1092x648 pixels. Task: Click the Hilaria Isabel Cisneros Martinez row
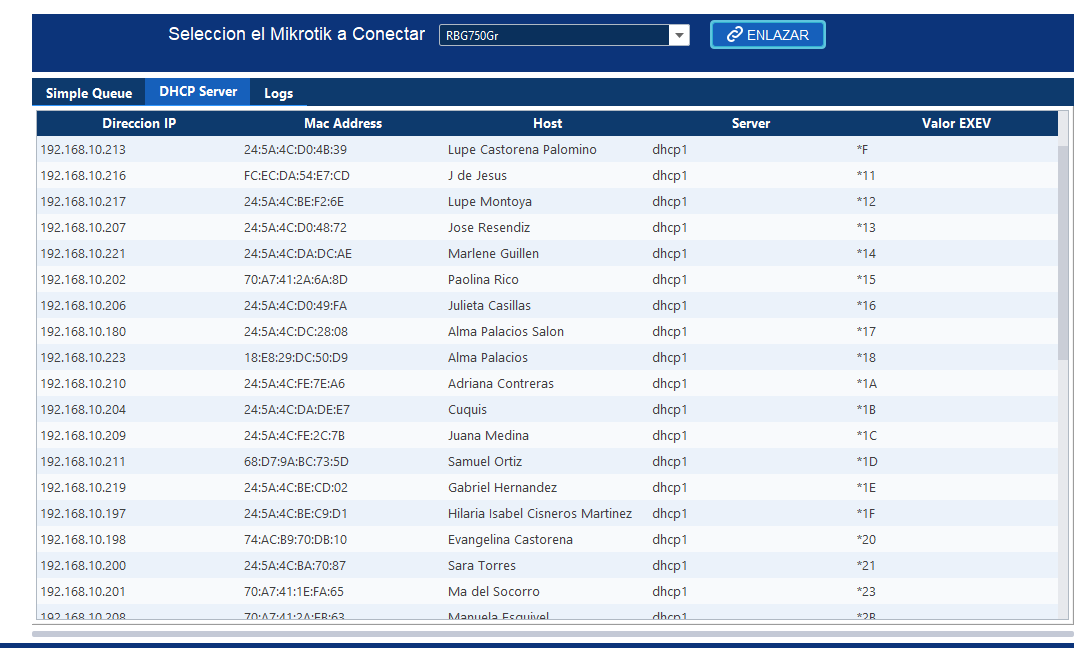point(540,514)
